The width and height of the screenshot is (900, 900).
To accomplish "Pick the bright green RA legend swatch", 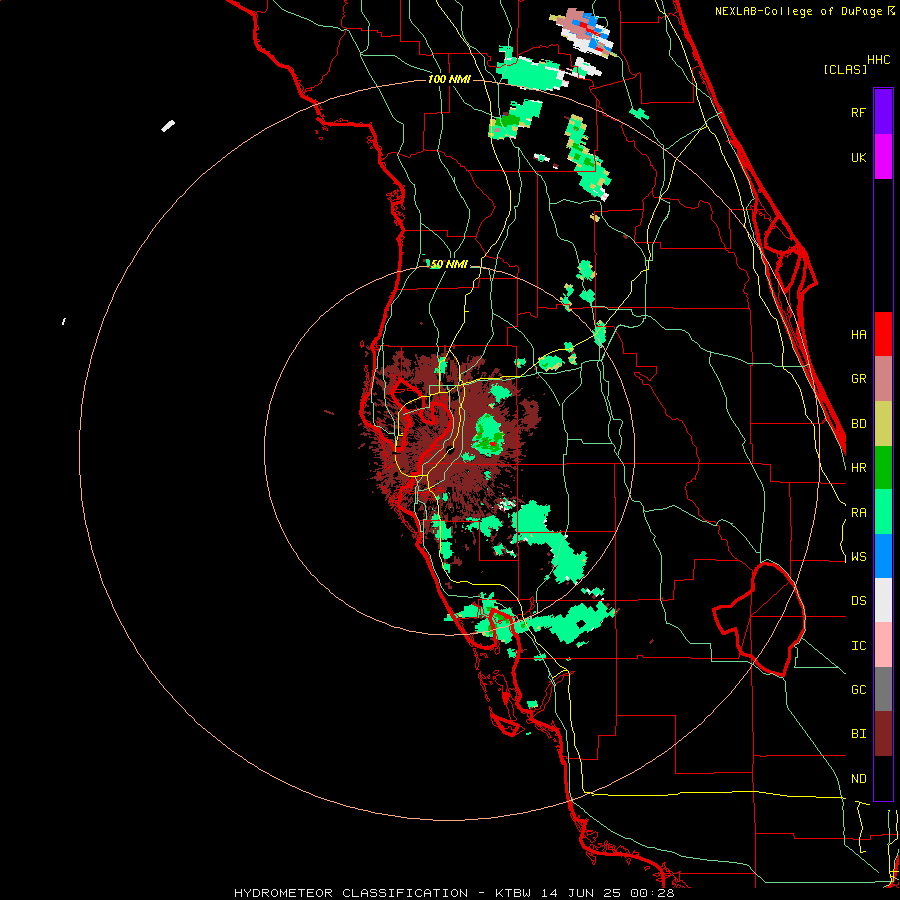I will point(883,512).
